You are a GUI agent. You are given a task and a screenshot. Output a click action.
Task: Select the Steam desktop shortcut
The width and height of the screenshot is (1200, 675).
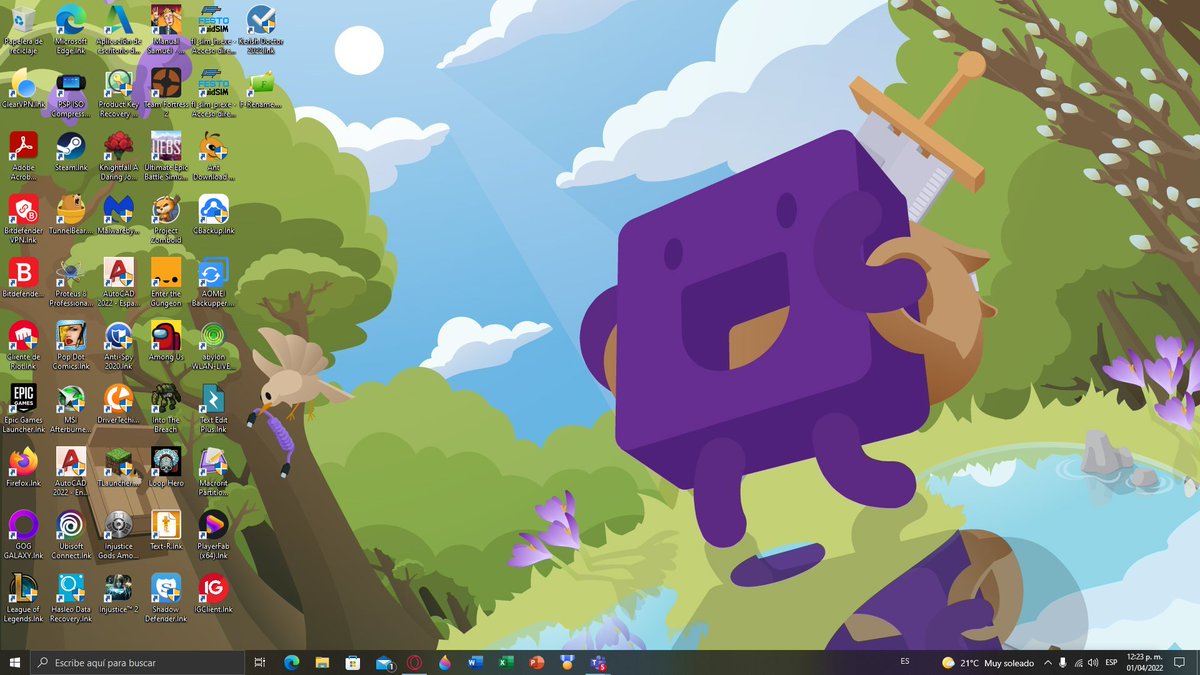click(x=70, y=153)
